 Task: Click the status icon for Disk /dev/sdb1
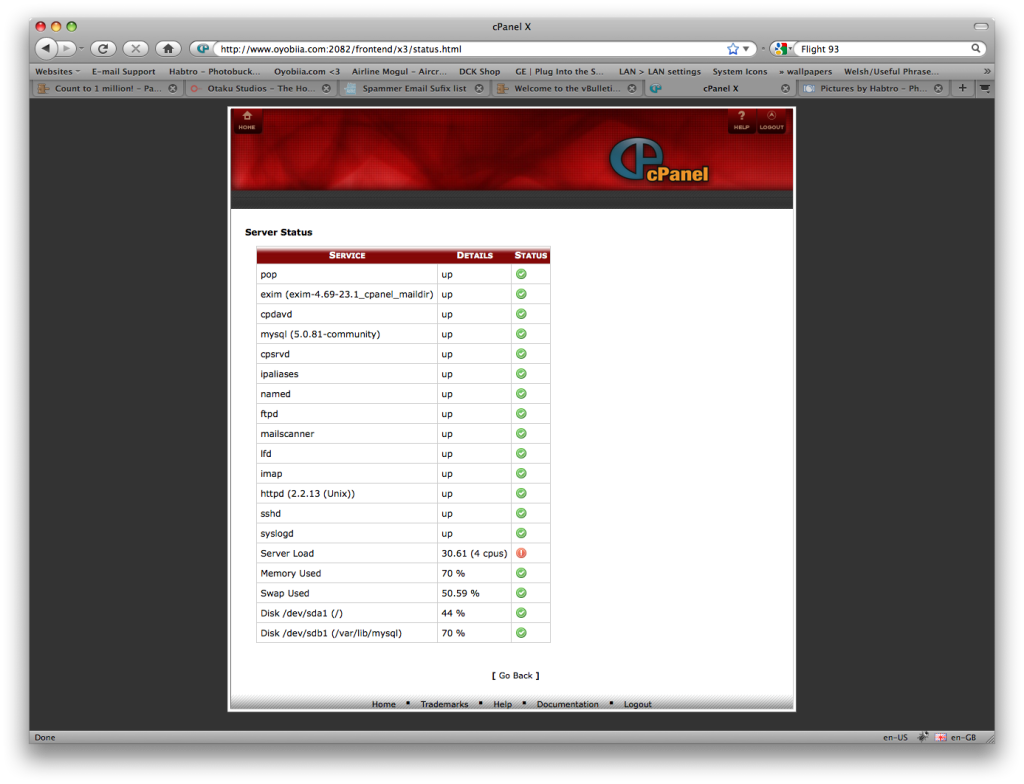(521, 633)
